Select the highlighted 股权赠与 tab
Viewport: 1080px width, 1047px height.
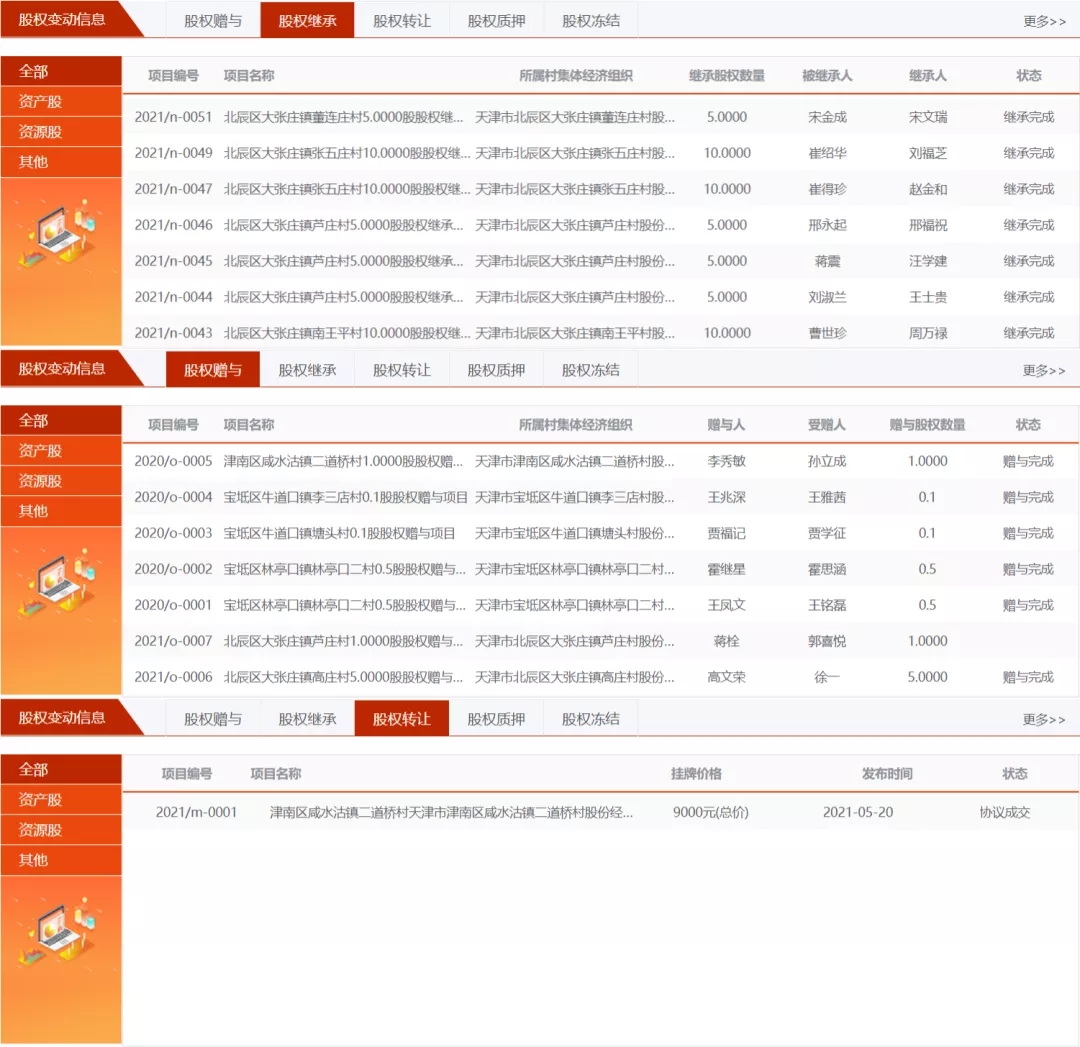click(212, 370)
